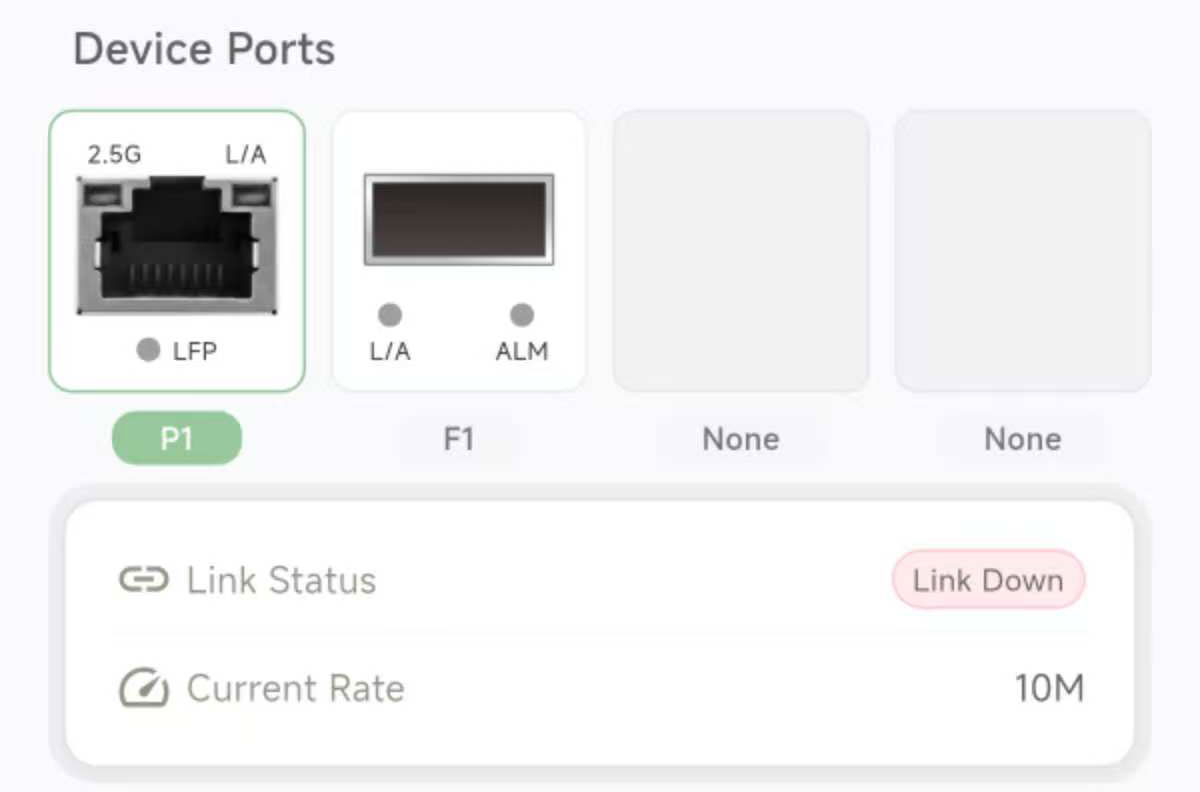Click the right LED on RJ45 port
Viewport: 1200px width, 792px height.
point(253,196)
